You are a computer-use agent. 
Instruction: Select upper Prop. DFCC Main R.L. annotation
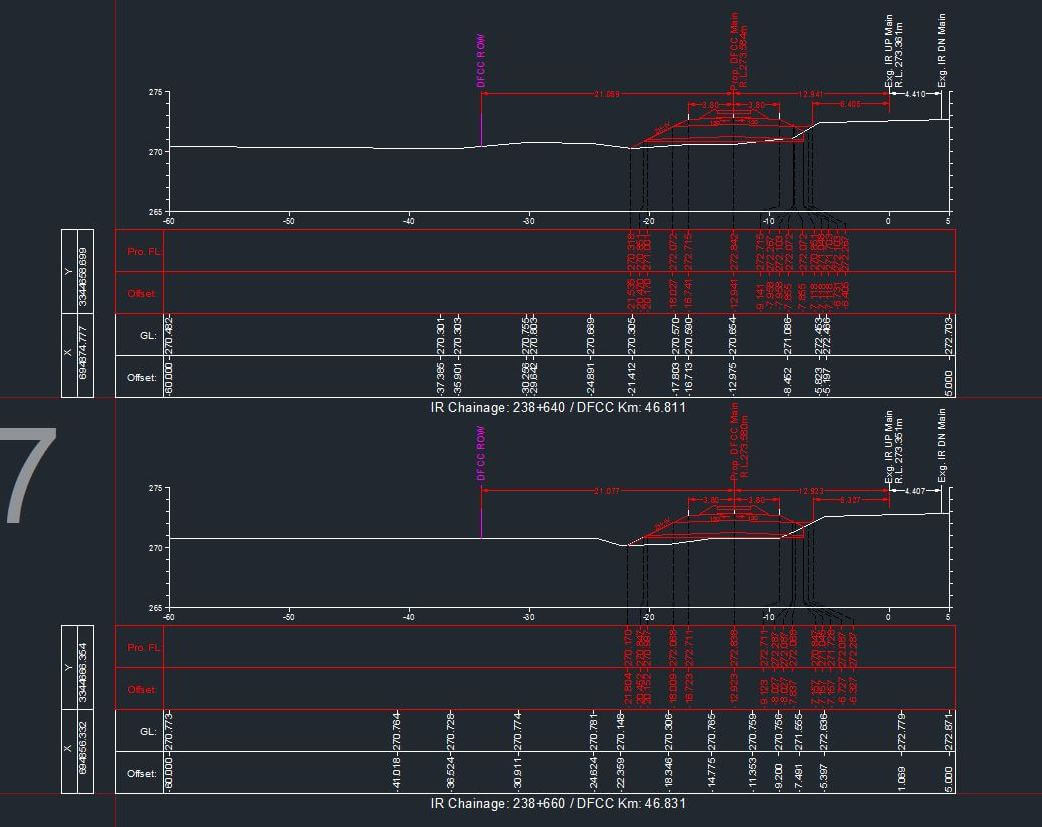[x=739, y=50]
